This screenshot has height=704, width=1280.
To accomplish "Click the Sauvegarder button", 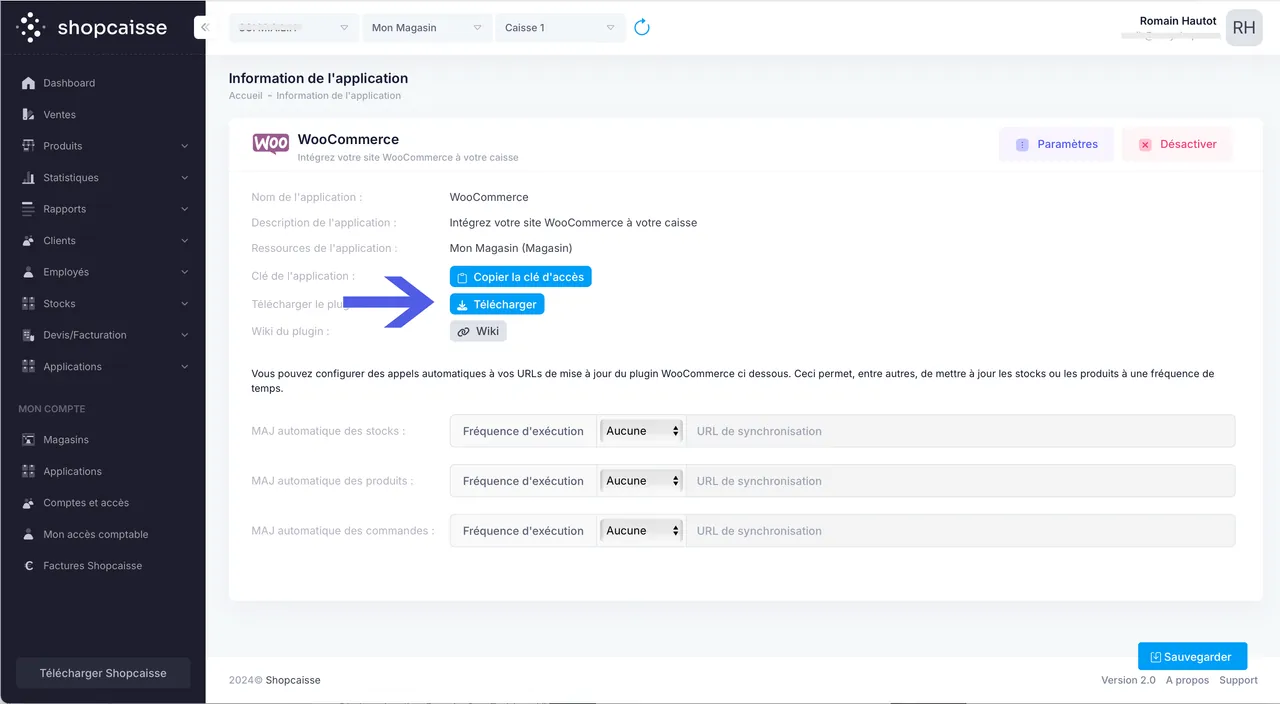I will pyautogui.click(x=1192, y=657).
